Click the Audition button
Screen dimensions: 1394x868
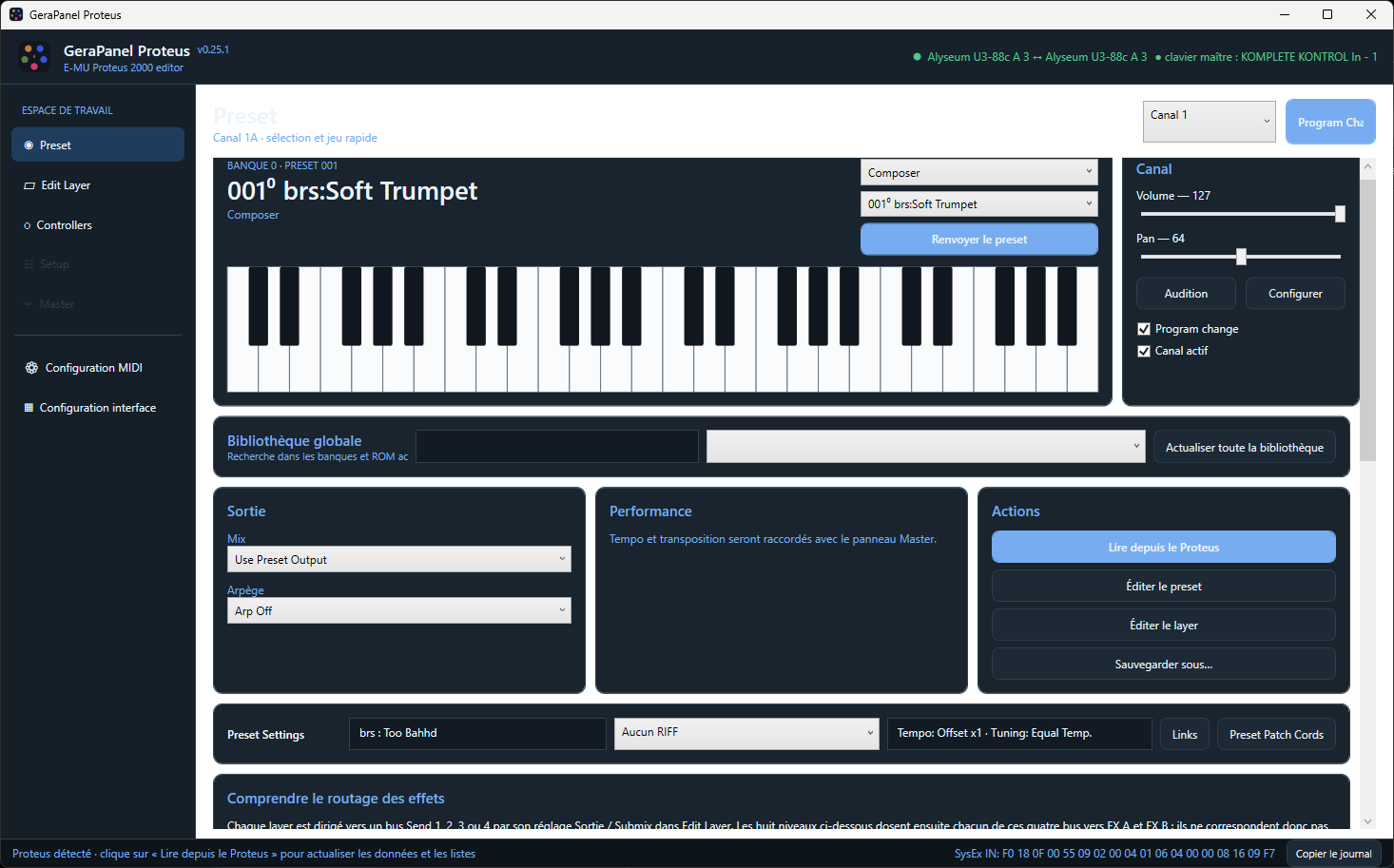(x=1186, y=294)
